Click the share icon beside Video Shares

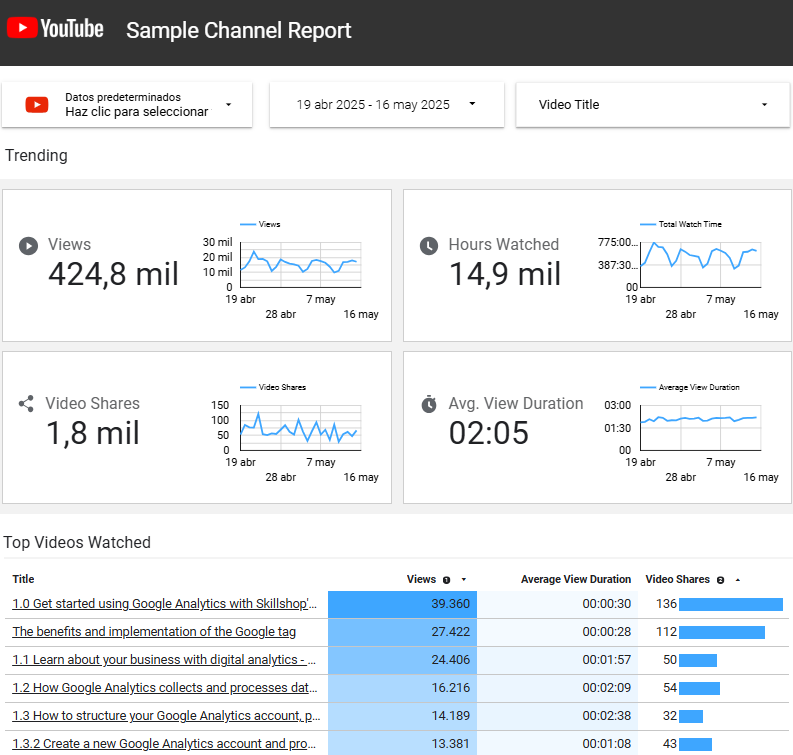(26, 404)
